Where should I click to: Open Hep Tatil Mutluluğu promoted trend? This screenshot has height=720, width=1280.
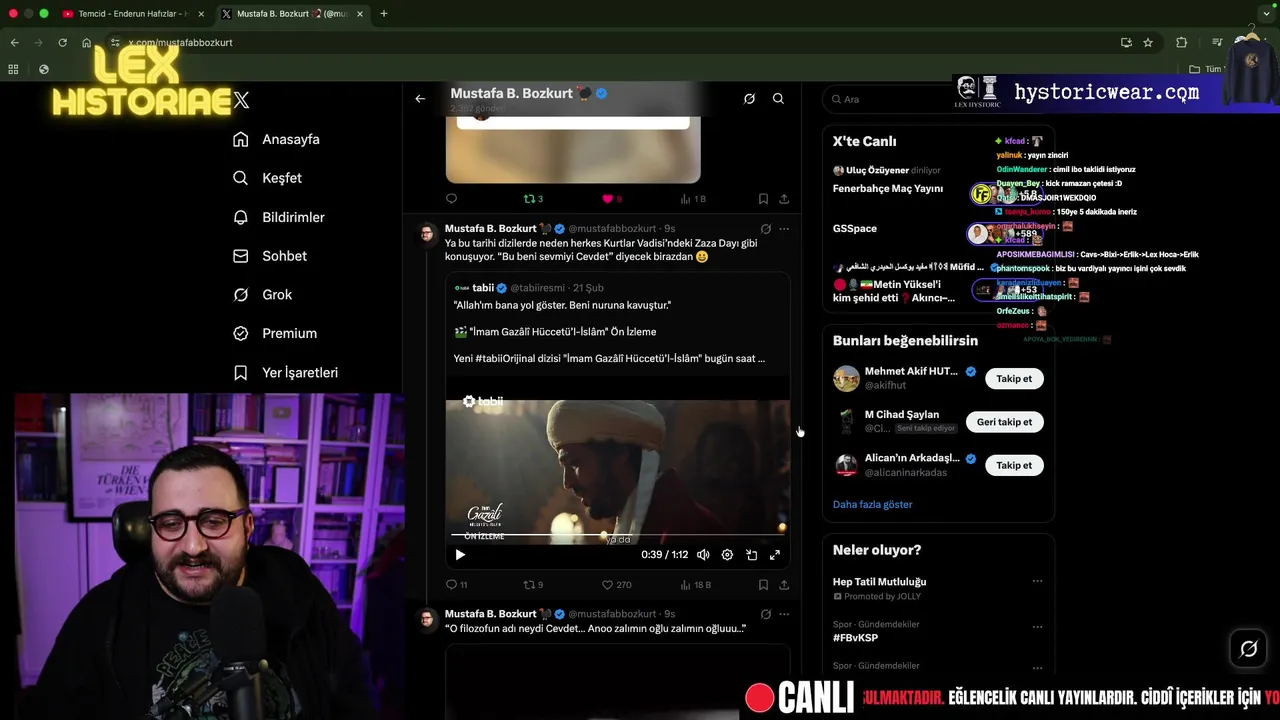coord(880,582)
